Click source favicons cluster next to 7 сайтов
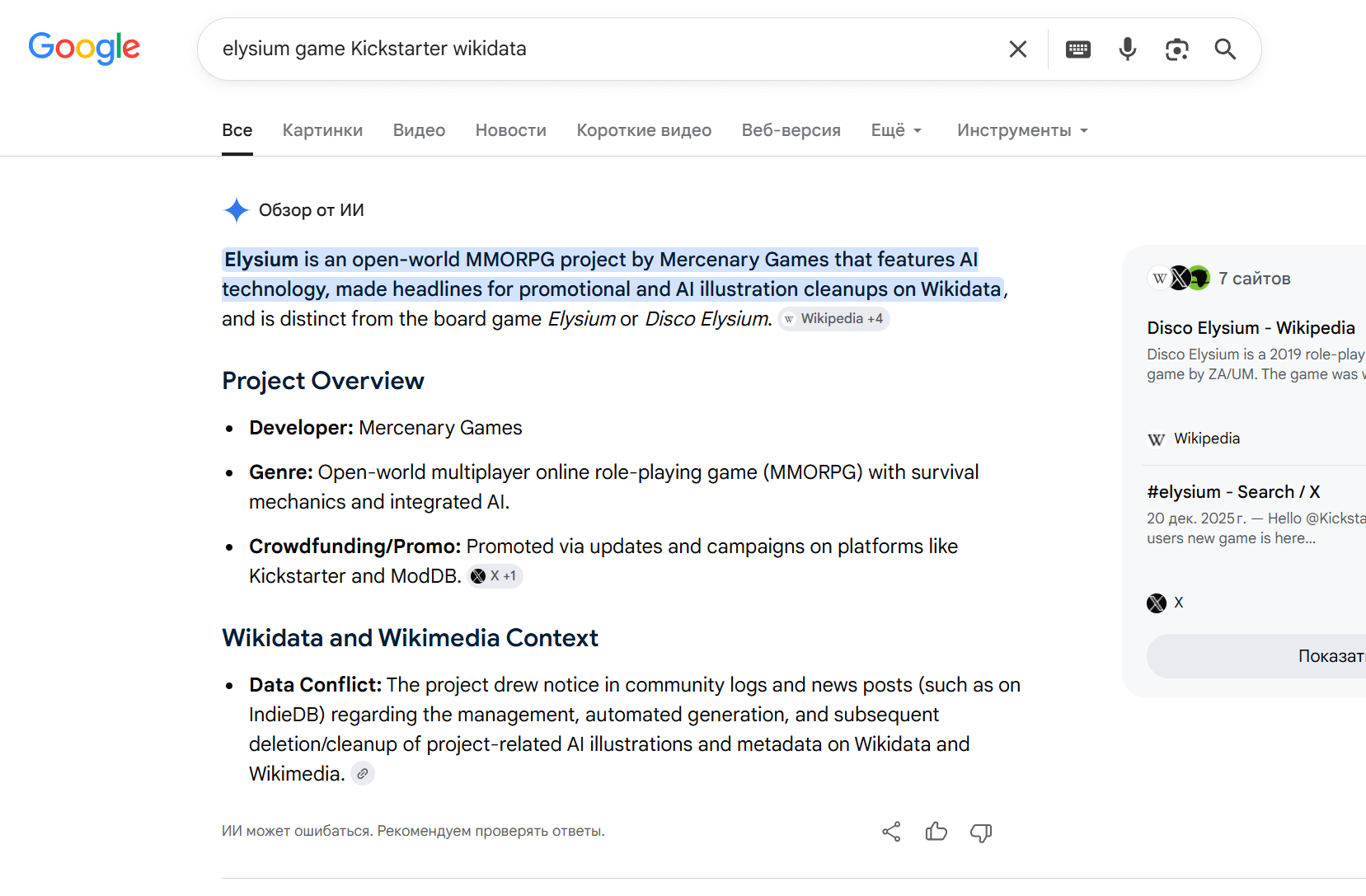Screen dimensions: 1366x896 point(1179,279)
